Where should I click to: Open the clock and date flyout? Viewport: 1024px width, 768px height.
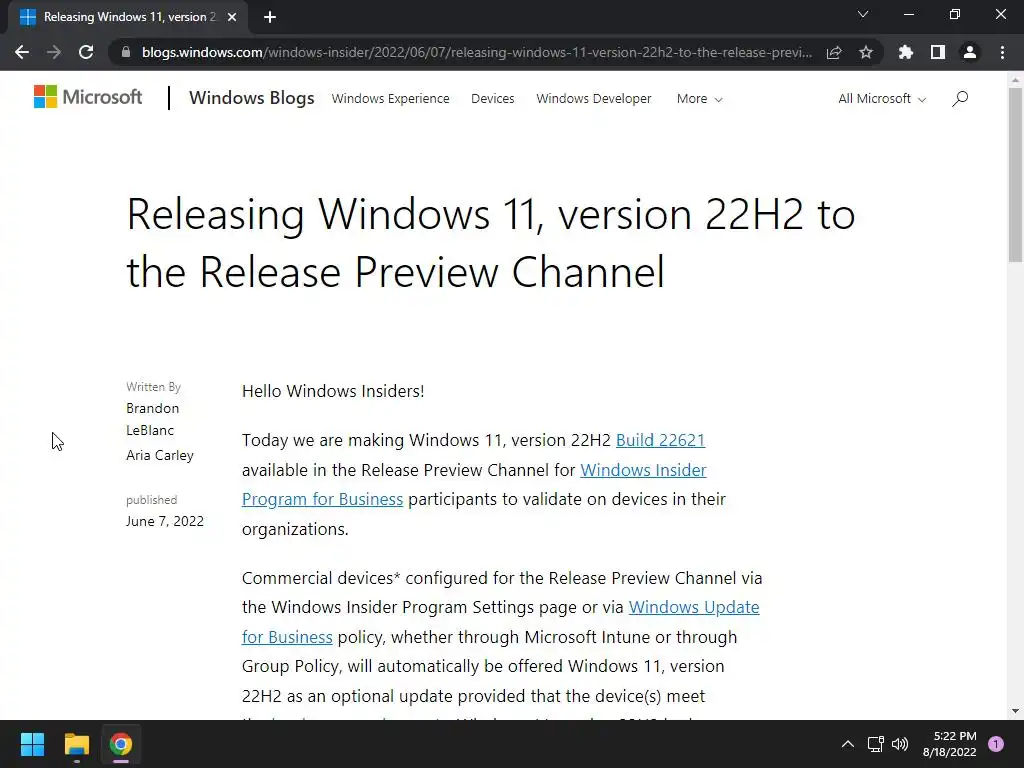(x=950, y=744)
